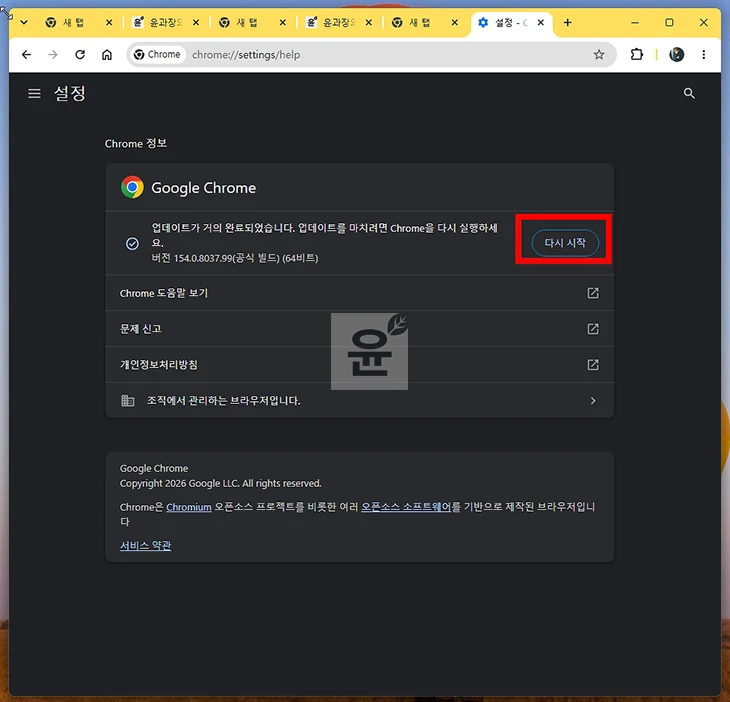This screenshot has height=702, width=730.
Task: Open a new tab with the plus button
Action: pyautogui.click(x=567, y=22)
